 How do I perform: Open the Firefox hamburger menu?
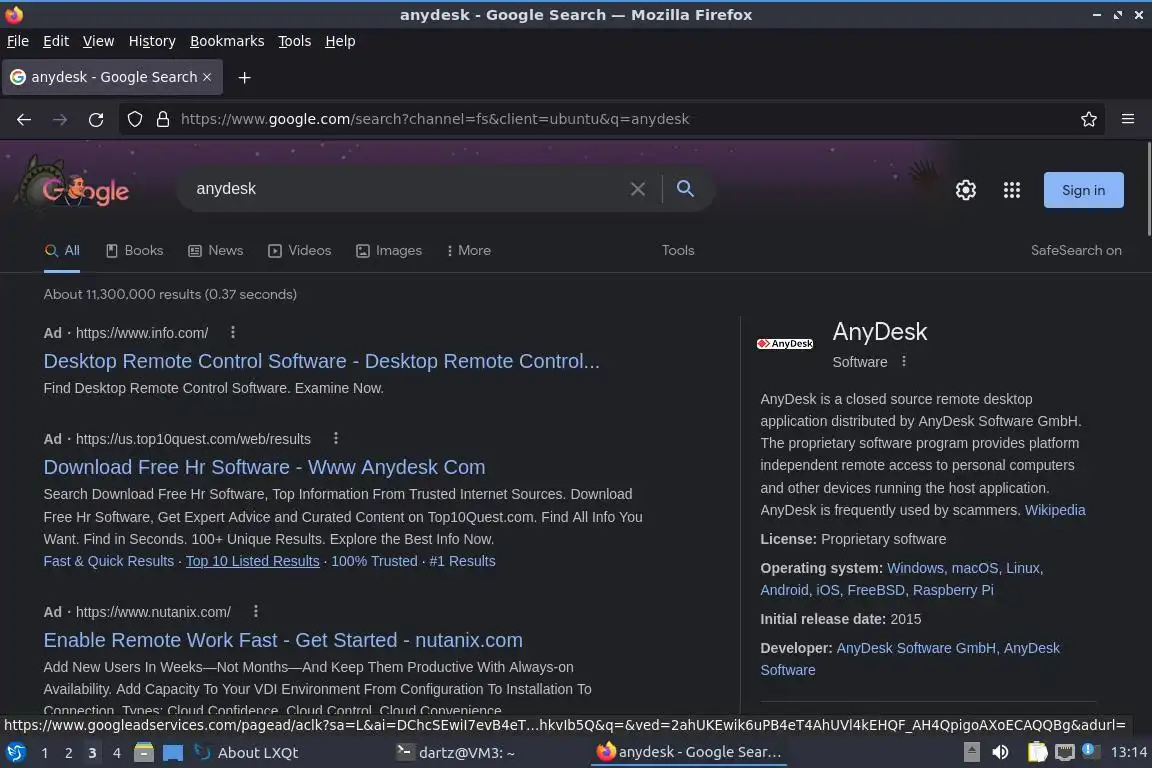(x=1128, y=119)
